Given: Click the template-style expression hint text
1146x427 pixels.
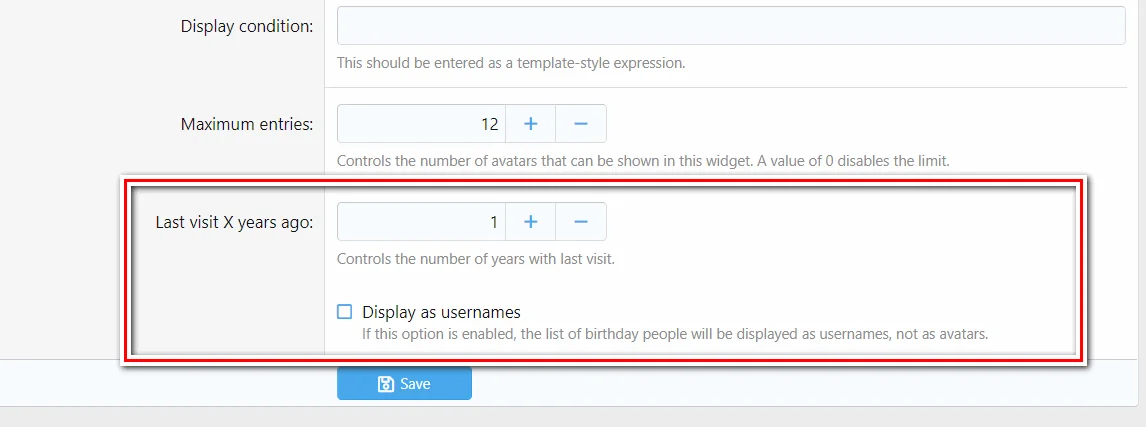Looking at the screenshot, I should click(x=511, y=63).
